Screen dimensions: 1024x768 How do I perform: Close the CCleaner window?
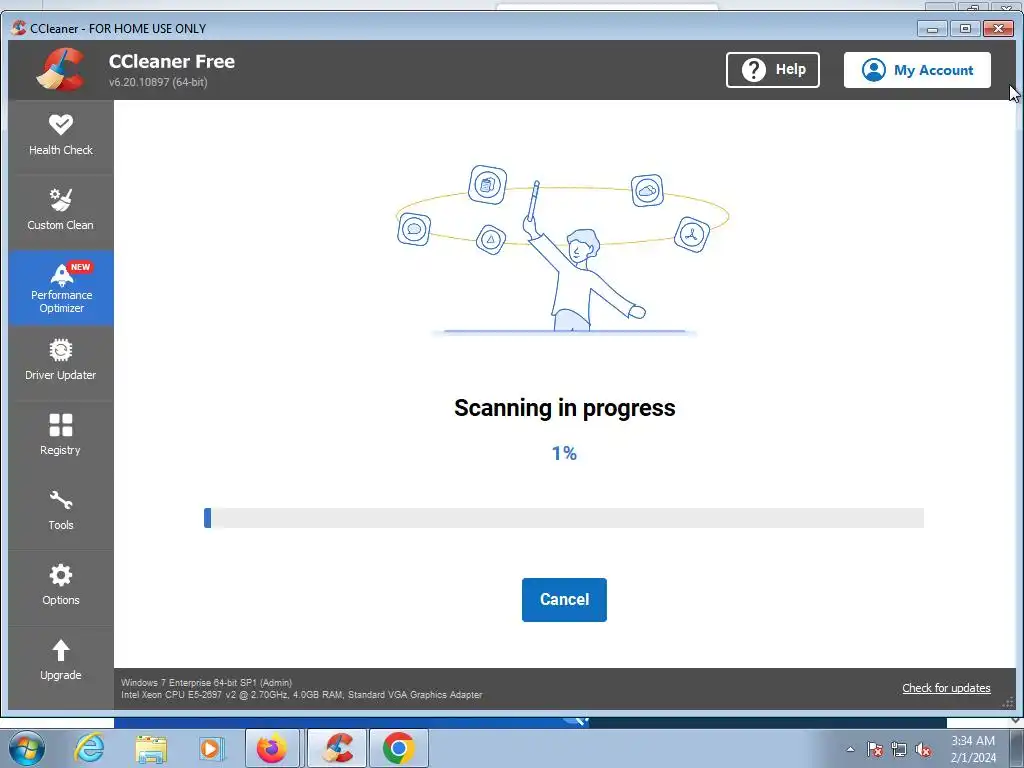coord(999,29)
